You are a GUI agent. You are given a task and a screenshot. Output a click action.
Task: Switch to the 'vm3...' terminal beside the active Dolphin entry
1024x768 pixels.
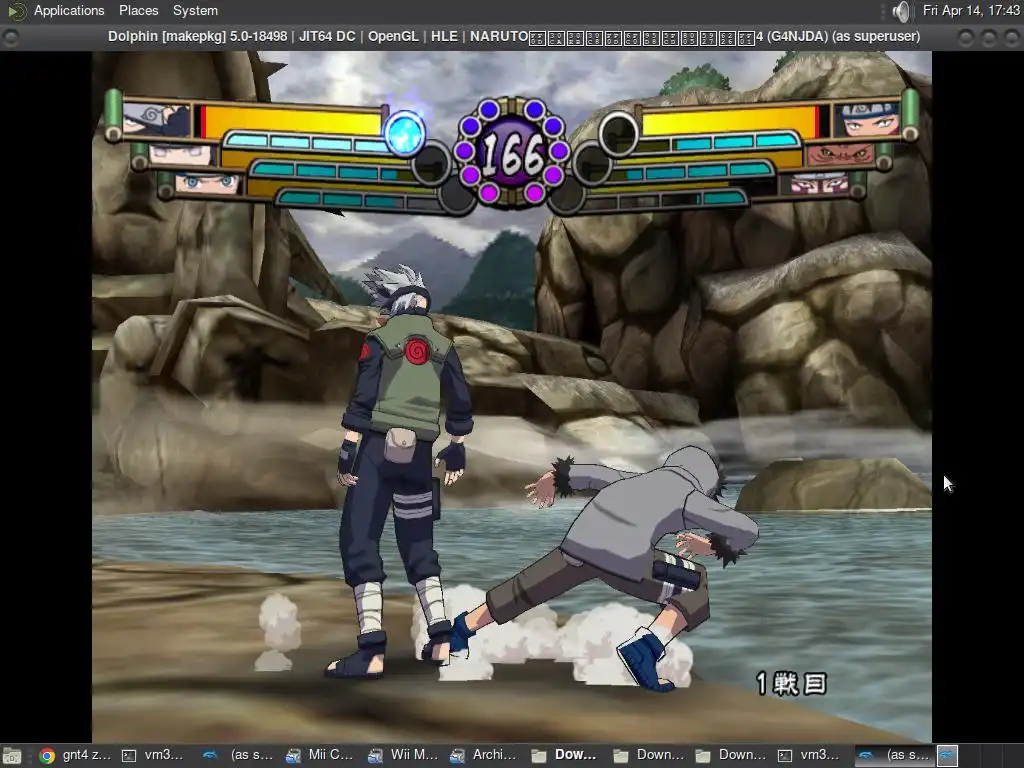click(x=810, y=756)
